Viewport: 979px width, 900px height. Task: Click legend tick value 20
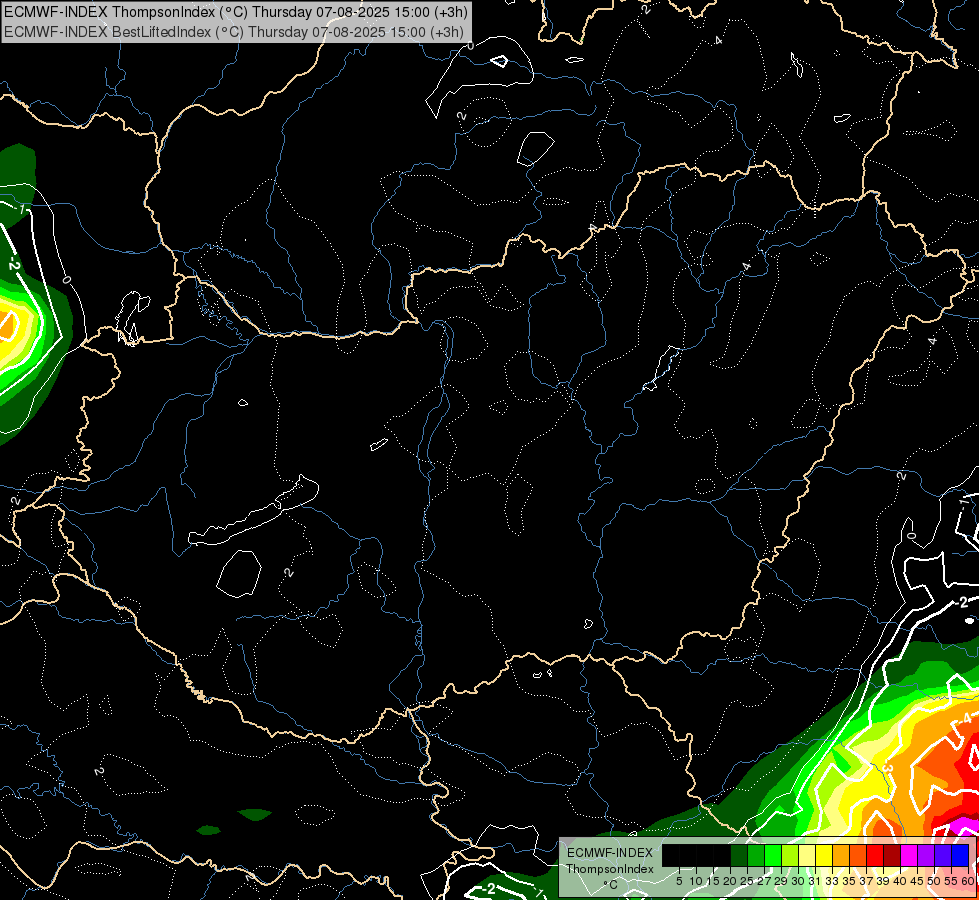point(730,881)
